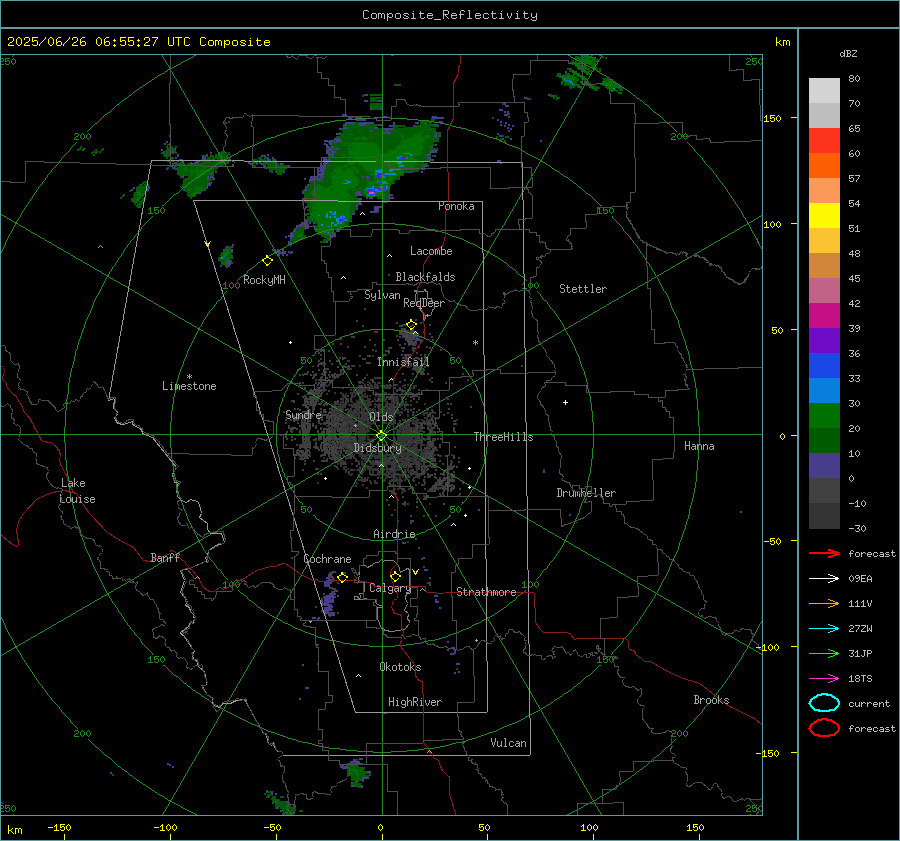The height and width of the screenshot is (841, 900).
Task: Click the Cochrane city label
Action: [327, 559]
